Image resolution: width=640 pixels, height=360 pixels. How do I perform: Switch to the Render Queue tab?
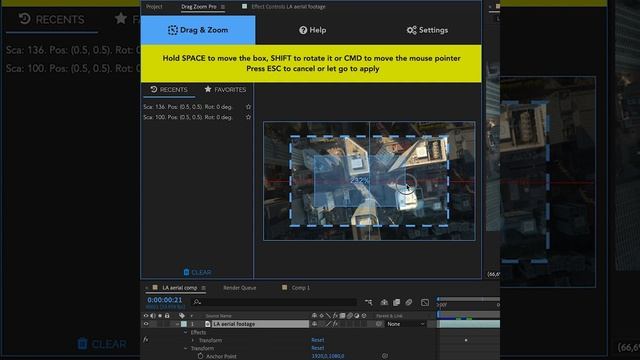(x=240, y=288)
